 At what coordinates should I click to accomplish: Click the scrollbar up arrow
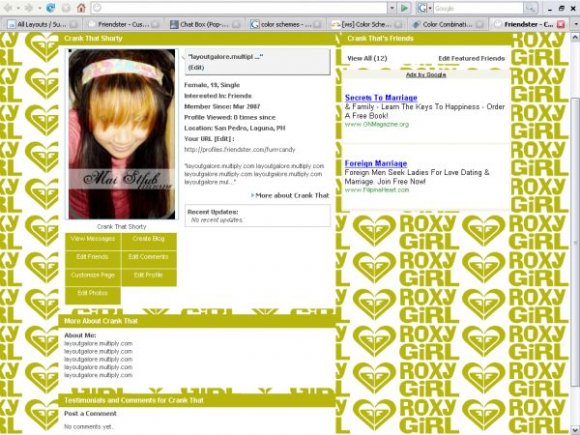[x=576, y=37]
